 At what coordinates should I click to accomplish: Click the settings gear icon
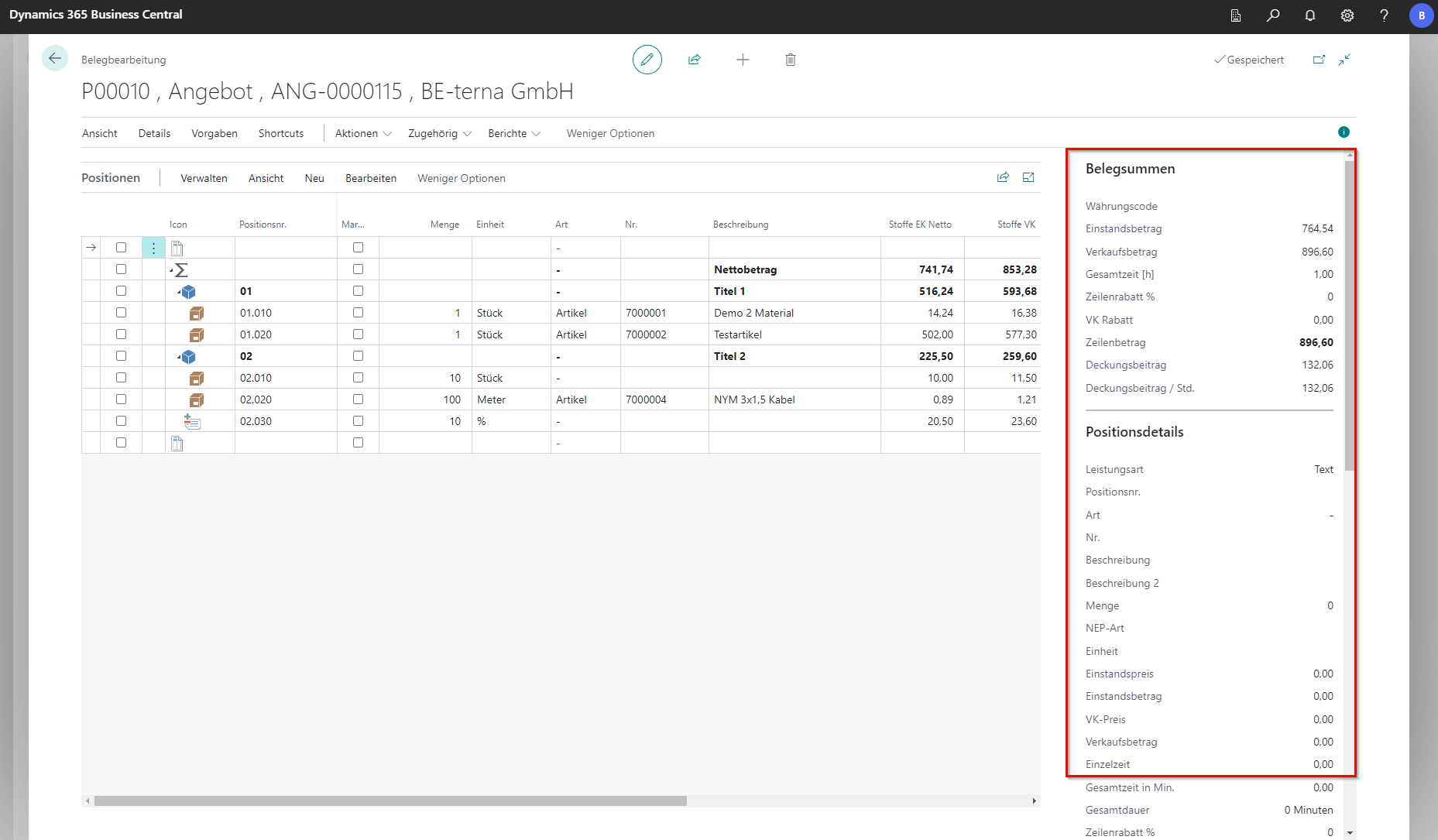point(1347,15)
